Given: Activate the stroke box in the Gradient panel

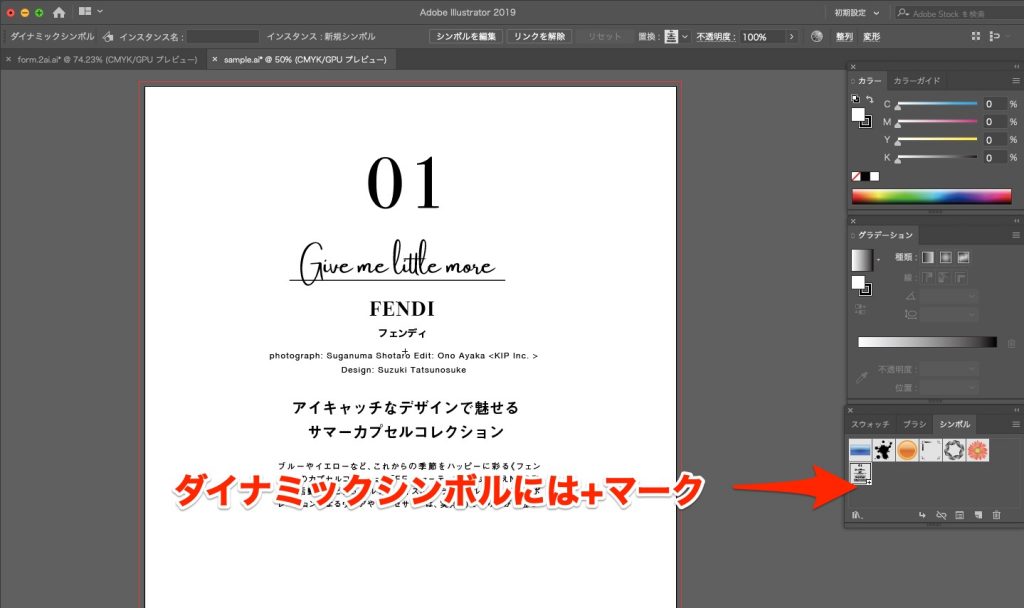Looking at the screenshot, I should point(866,289).
